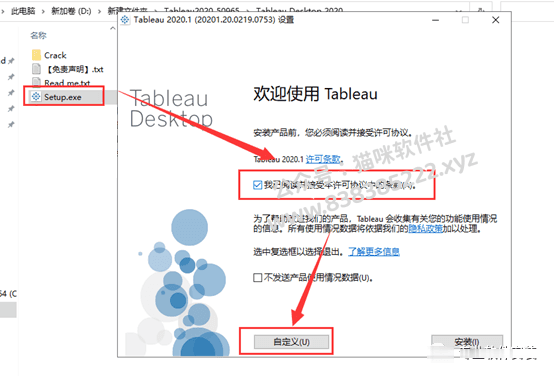Image resolution: width=554 pixels, height=378 pixels.
Task: Select the Setup.exe gear icon
Action: click(36, 96)
